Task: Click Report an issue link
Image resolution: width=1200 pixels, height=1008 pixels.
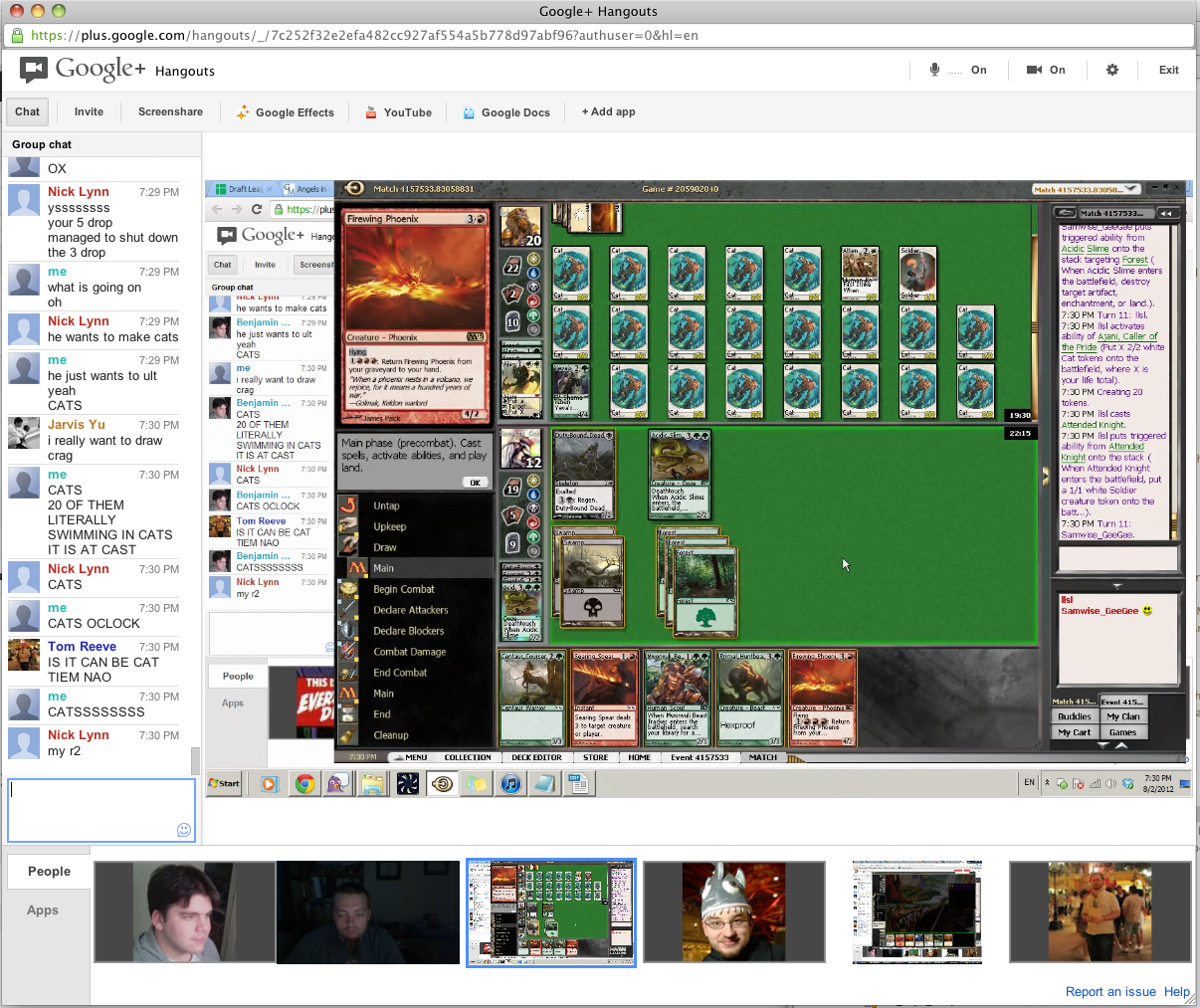Action: (x=1110, y=991)
